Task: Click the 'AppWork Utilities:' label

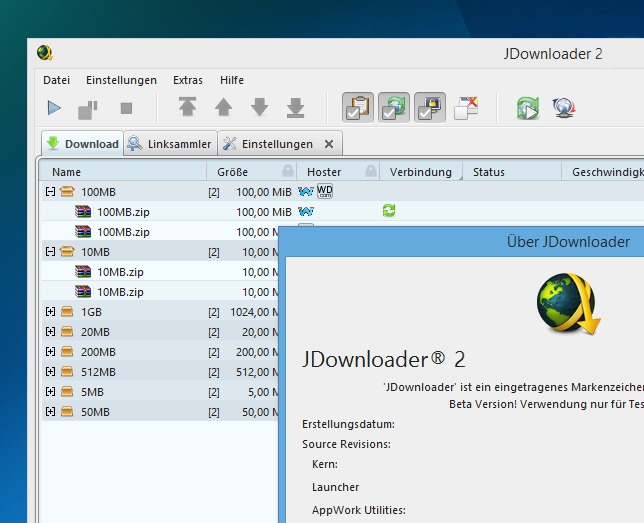Action: tap(359, 510)
